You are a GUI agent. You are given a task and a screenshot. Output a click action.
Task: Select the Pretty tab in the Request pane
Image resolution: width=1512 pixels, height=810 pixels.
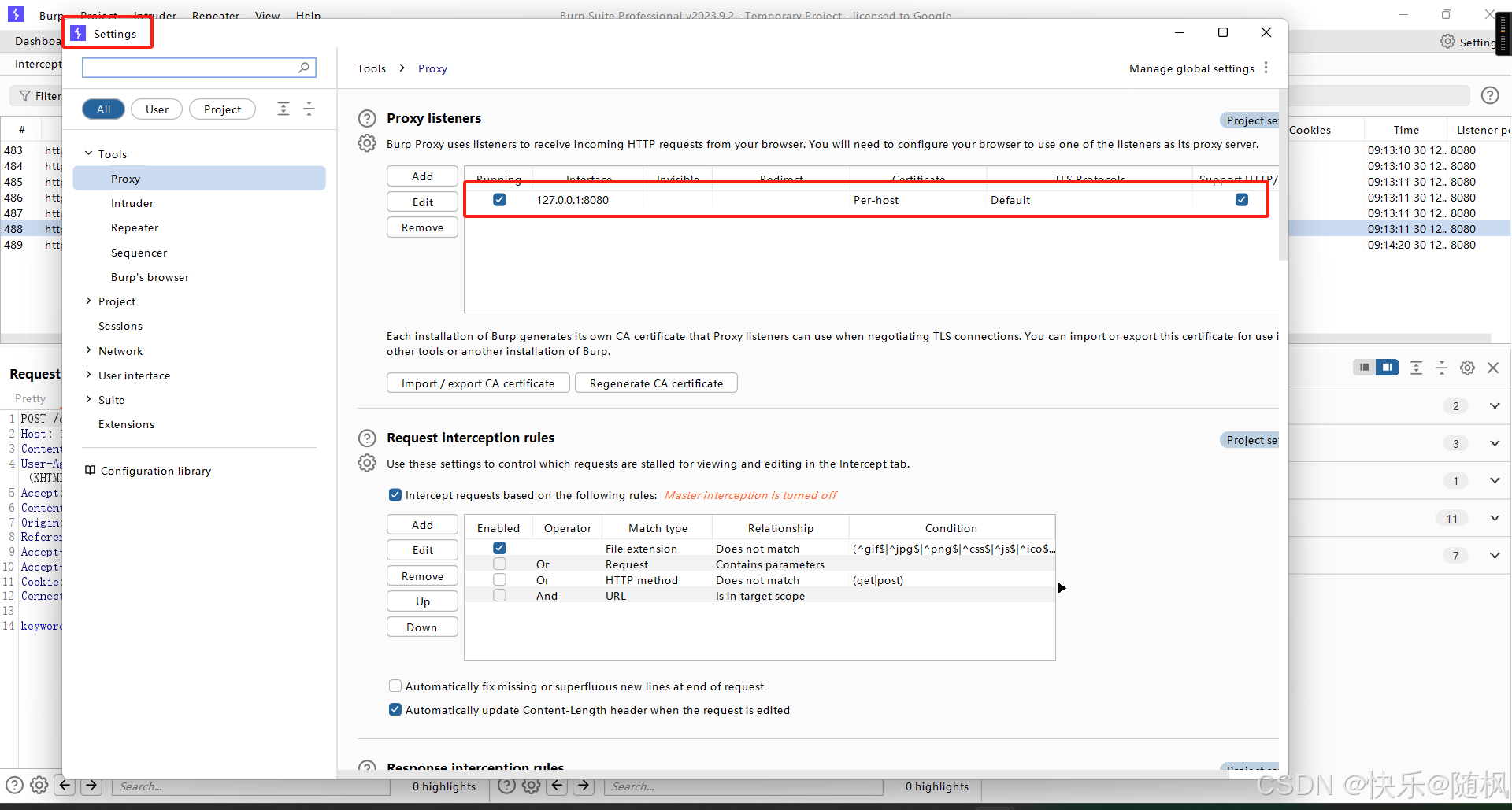(31, 398)
